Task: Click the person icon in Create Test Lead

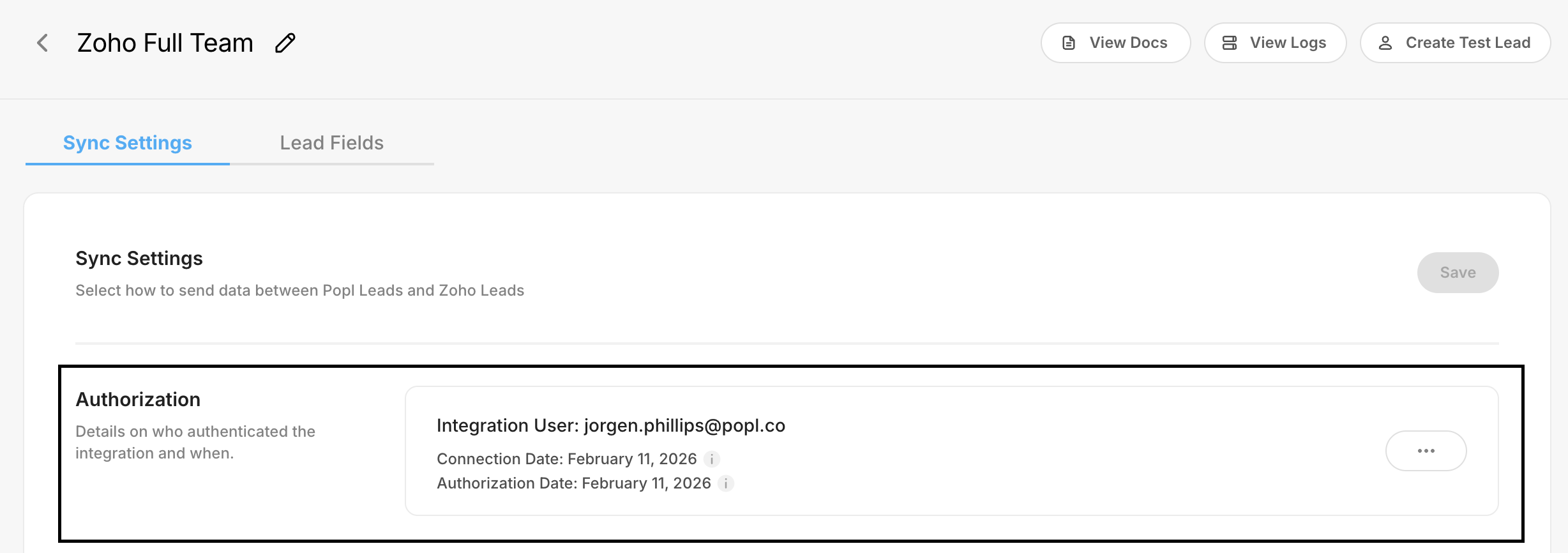Action: tap(1385, 43)
